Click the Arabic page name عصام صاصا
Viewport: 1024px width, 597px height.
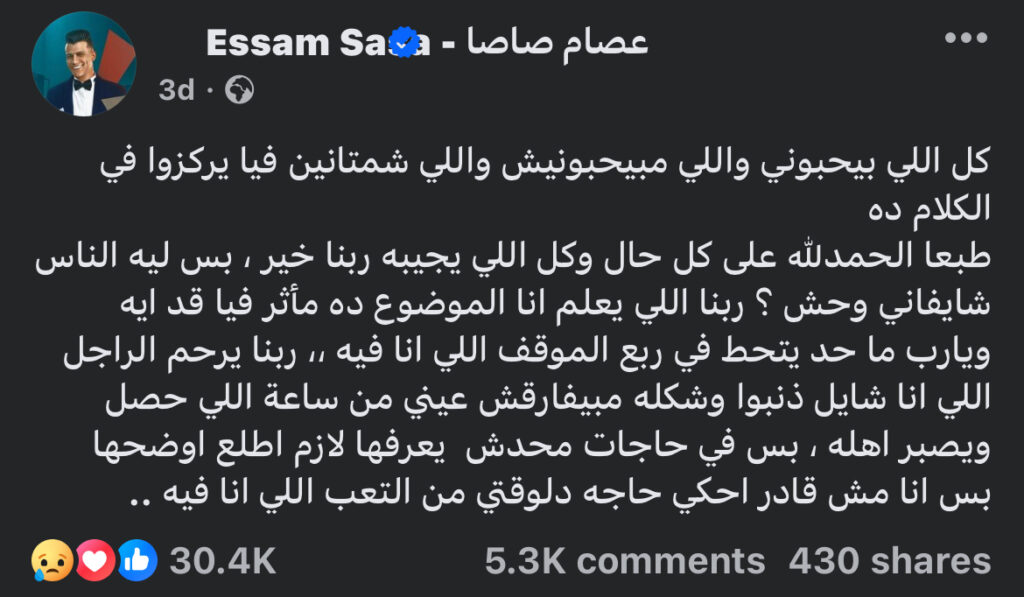[x=557, y=43]
